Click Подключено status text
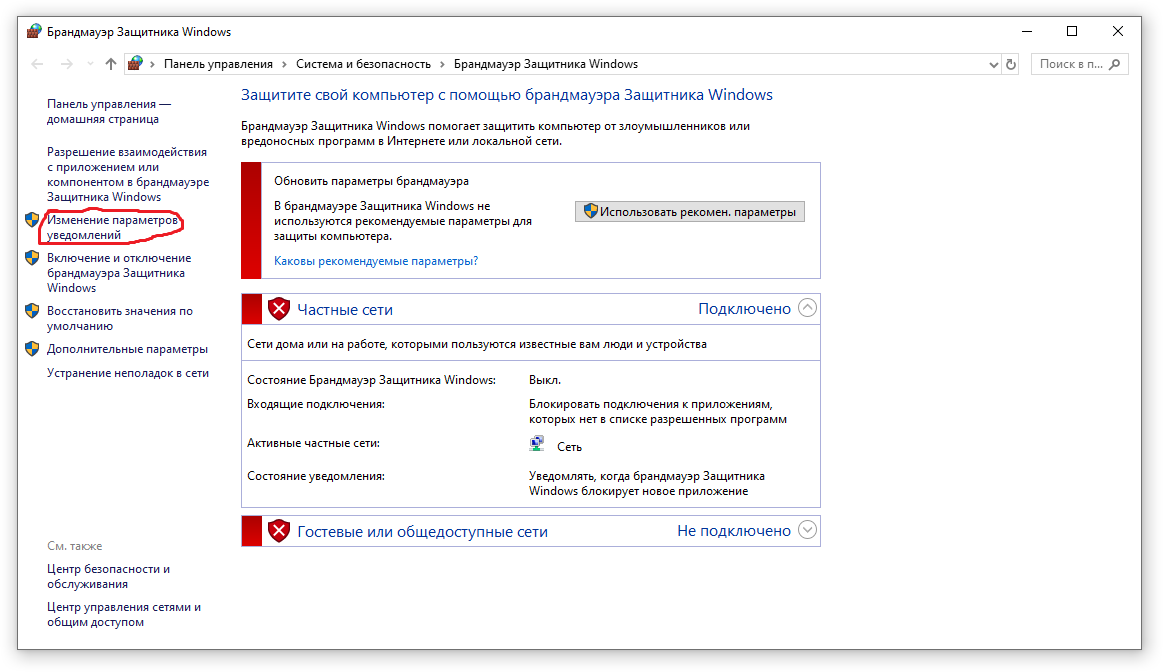This screenshot has height=672, width=1163. [745, 309]
